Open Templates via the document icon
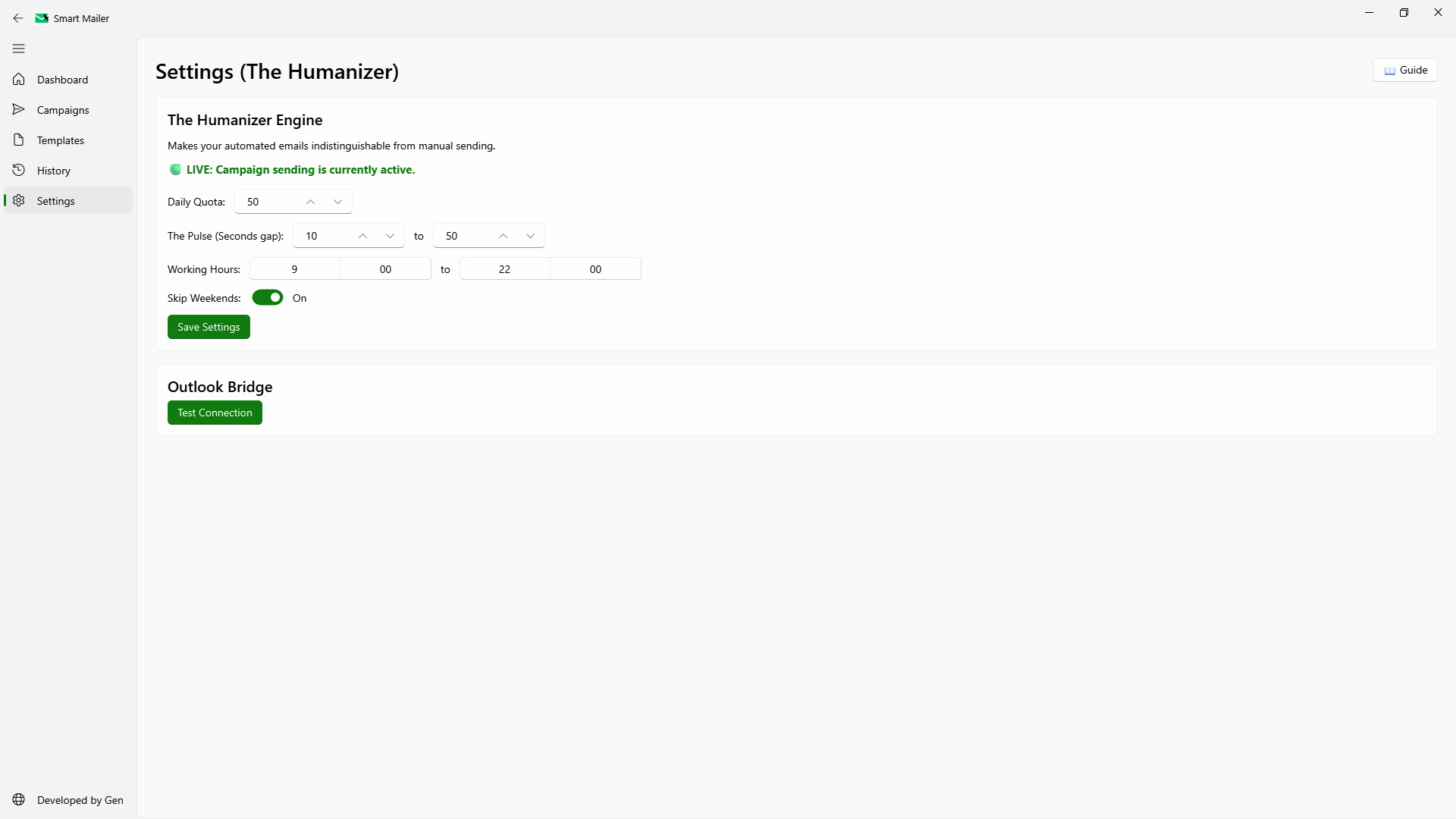 [x=18, y=140]
